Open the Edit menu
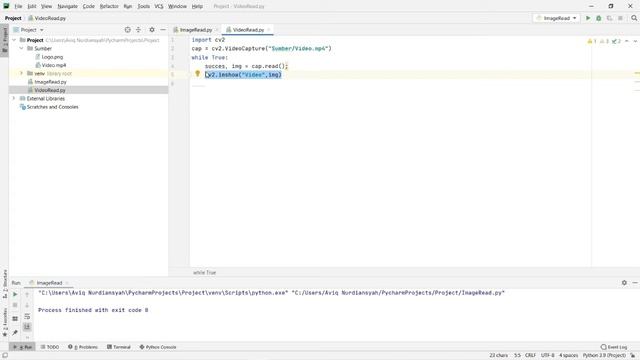This screenshot has height=360, width=640. pyautogui.click(x=32, y=6)
